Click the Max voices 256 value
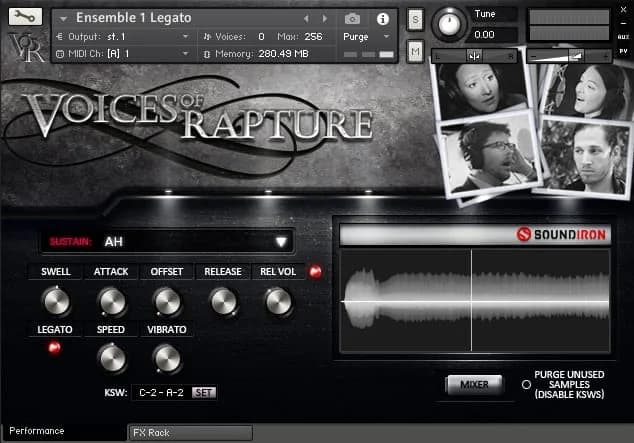The image size is (634, 443). click(313, 37)
